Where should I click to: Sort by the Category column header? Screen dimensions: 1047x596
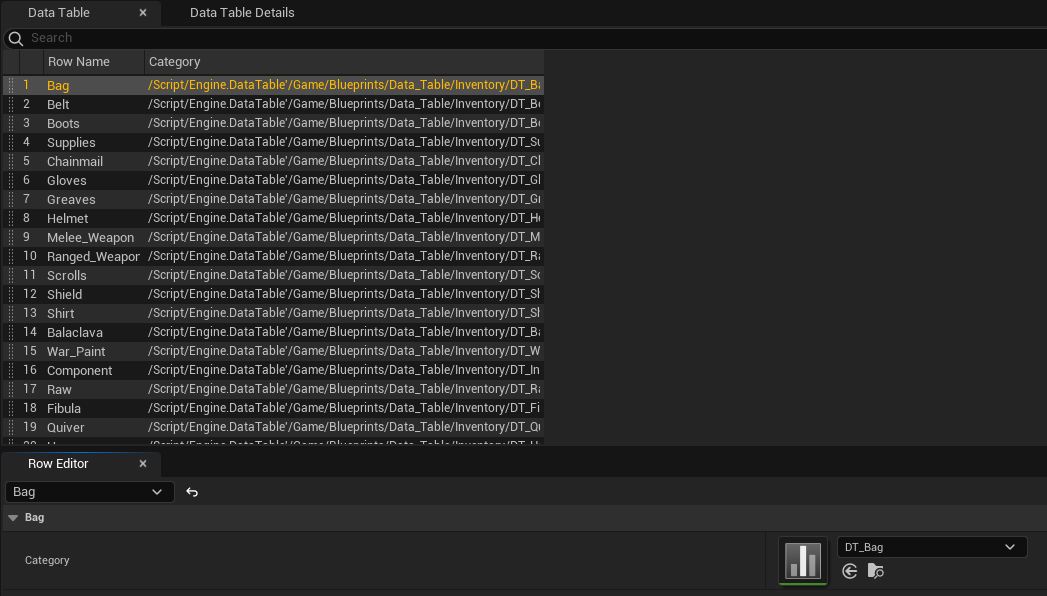tap(344, 61)
